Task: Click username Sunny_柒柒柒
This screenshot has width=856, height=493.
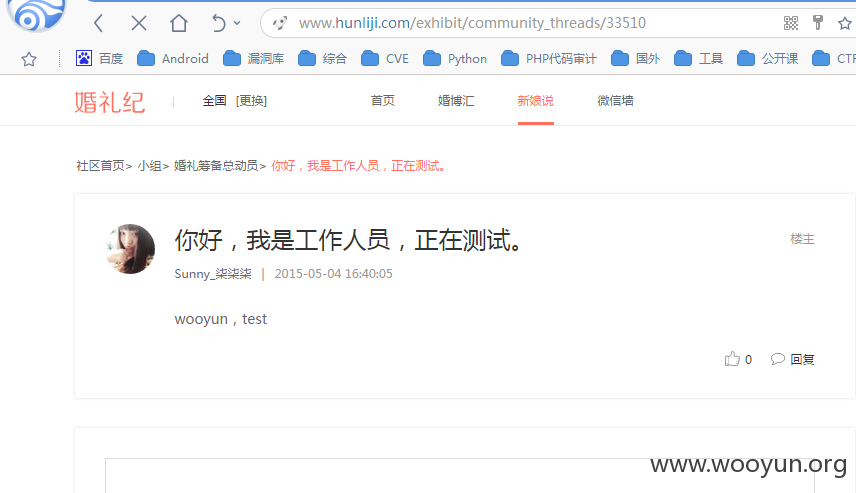Action: point(213,274)
